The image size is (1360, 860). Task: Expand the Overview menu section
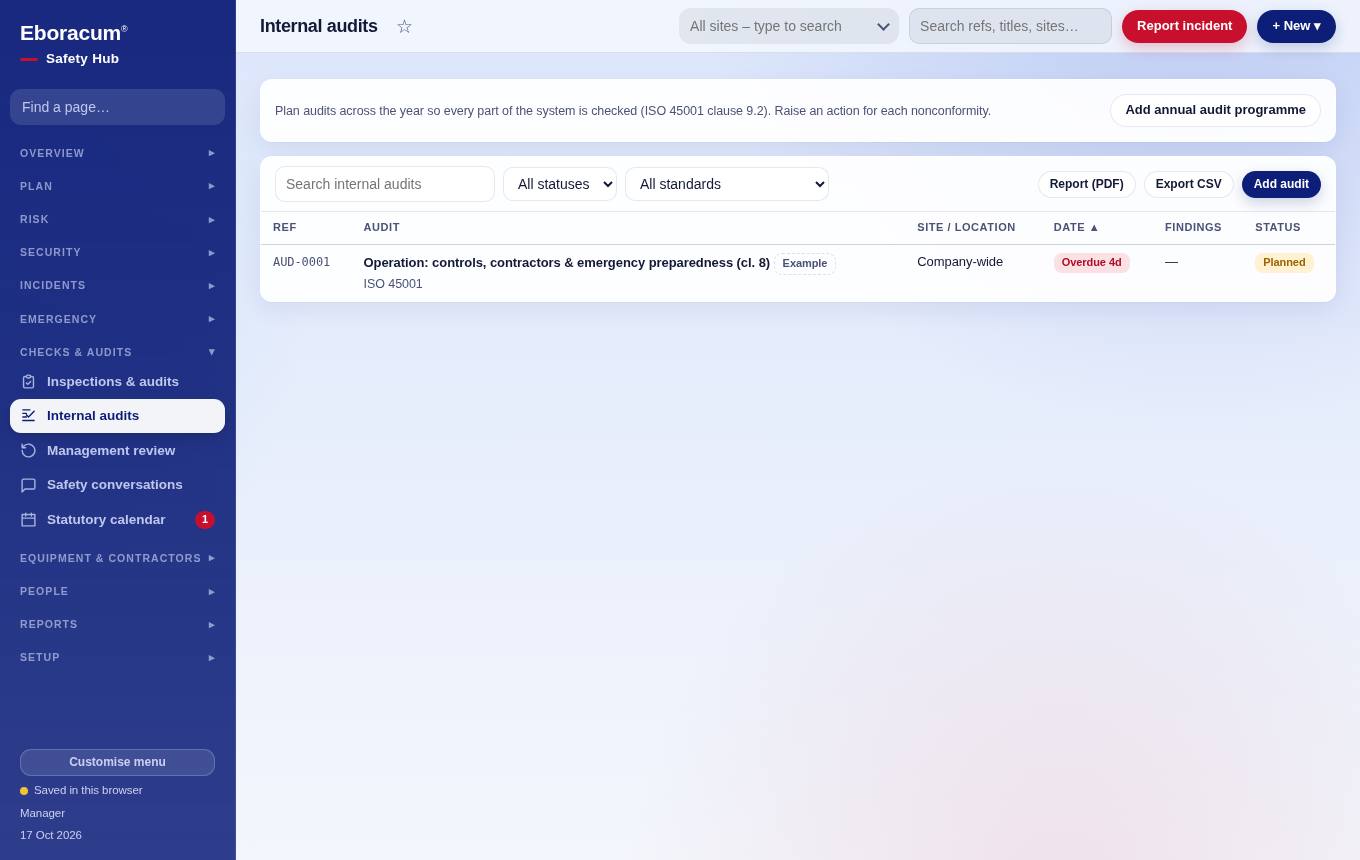[118, 153]
